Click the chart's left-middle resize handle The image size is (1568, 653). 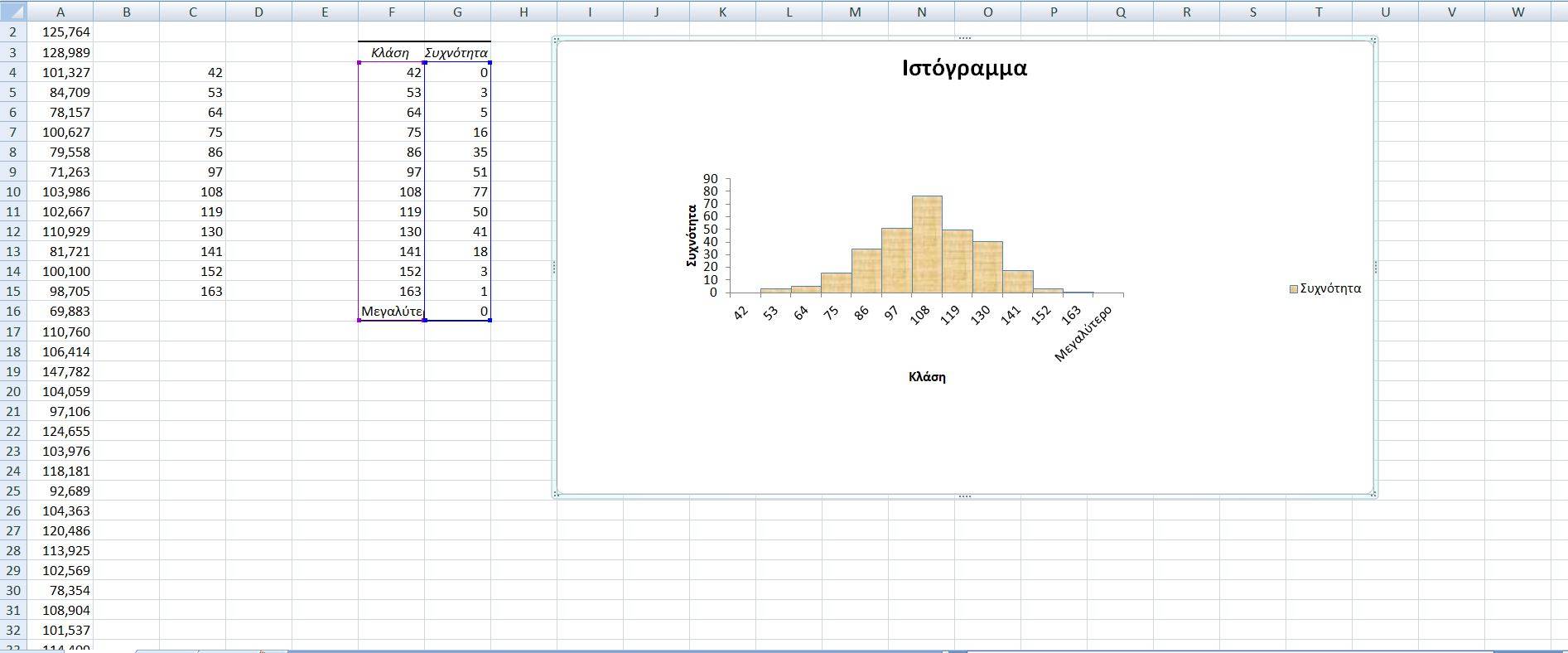[x=554, y=267]
